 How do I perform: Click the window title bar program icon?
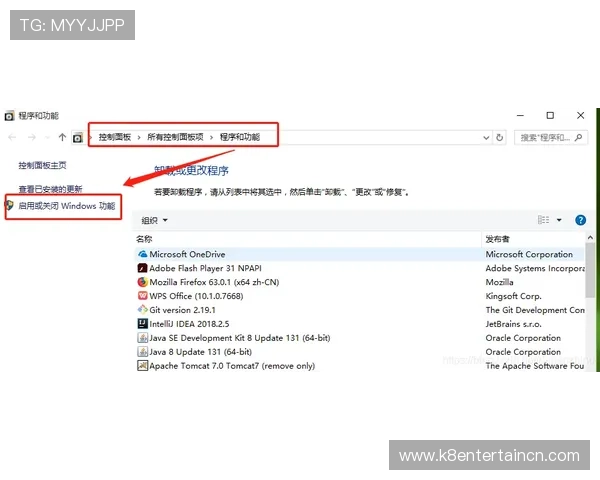pyautogui.click(x=10, y=116)
